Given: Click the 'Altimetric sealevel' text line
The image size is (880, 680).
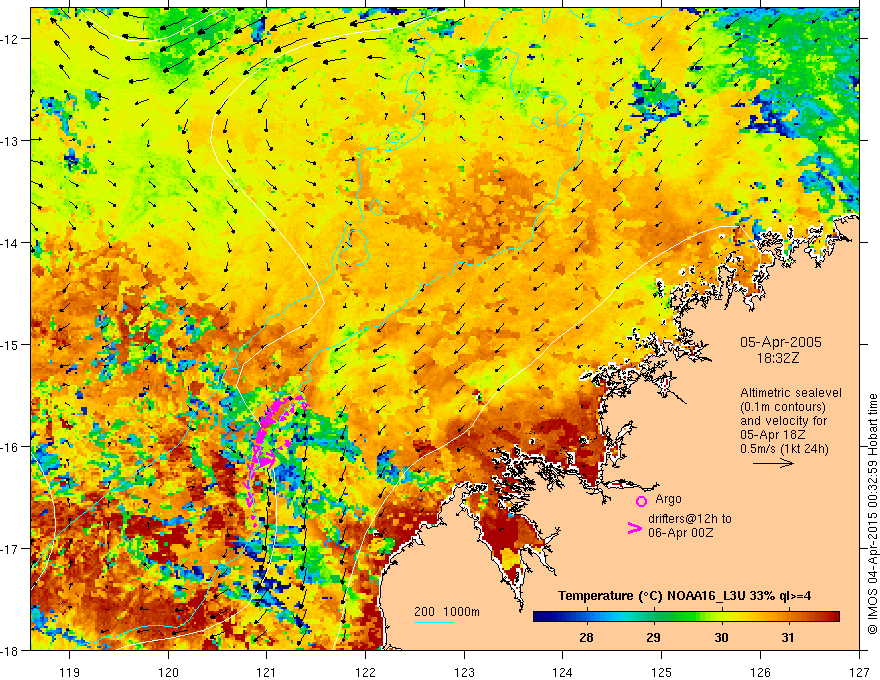Looking at the screenshot, I should (791, 393).
